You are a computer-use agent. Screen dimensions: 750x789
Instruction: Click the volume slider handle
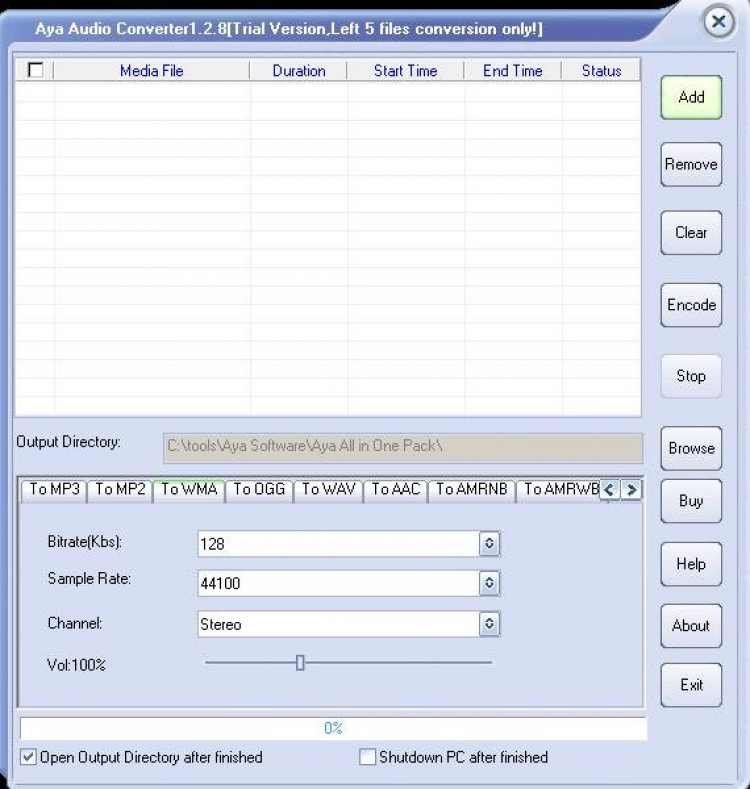pyautogui.click(x=300, y=663)
